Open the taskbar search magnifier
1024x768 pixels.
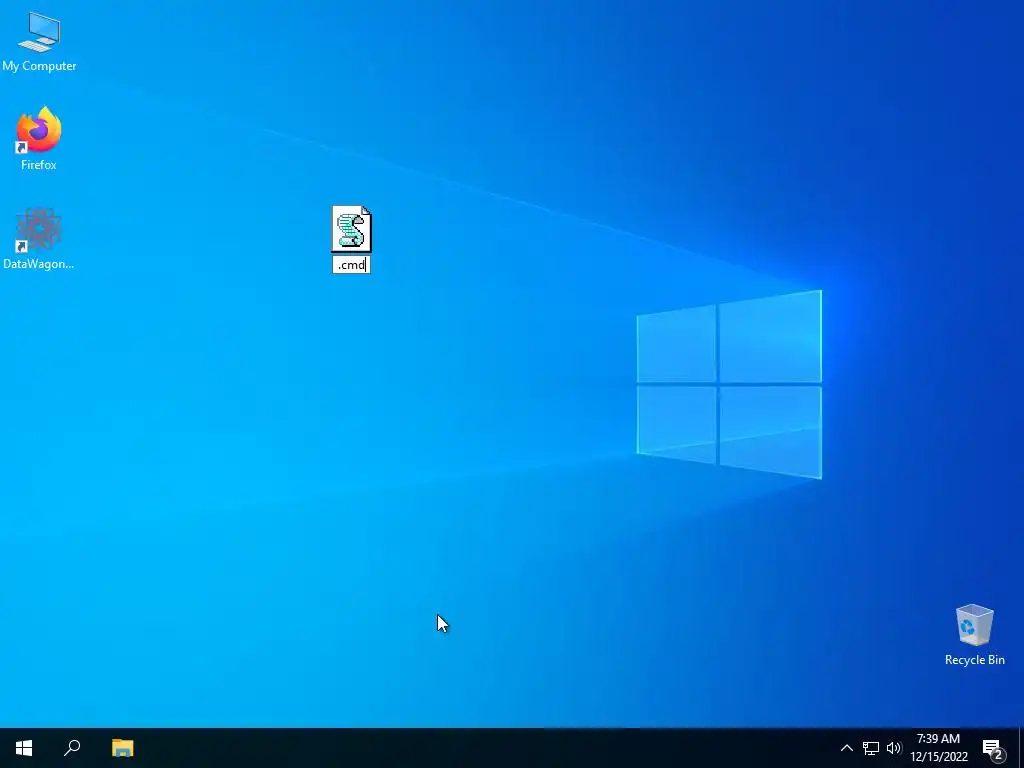72,748
